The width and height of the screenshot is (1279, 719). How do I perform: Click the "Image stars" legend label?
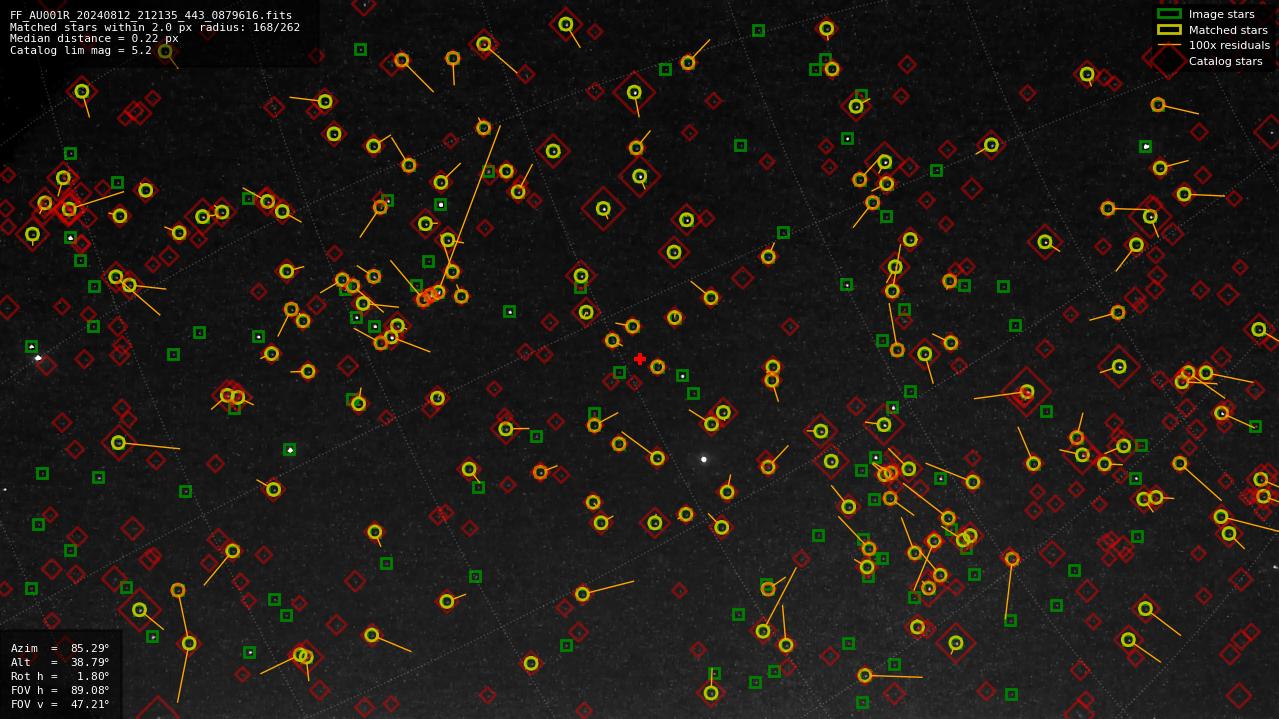1221,15
